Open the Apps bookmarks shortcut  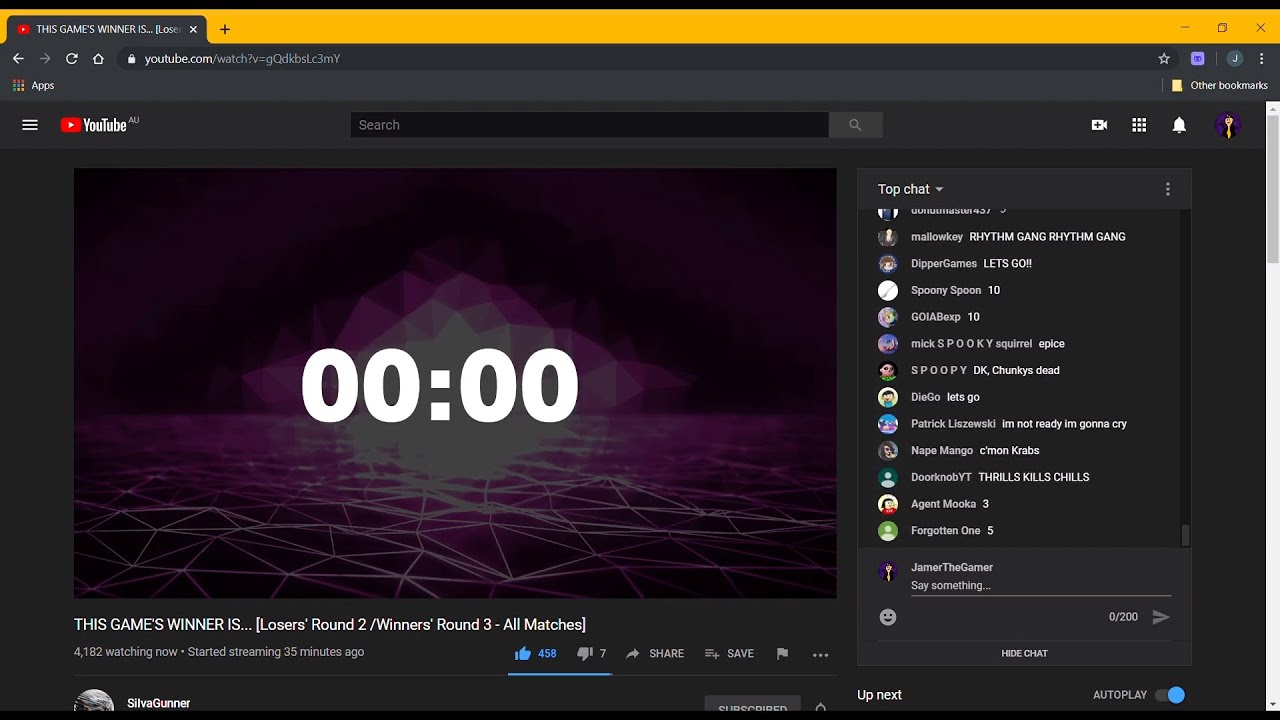coord(33,86)
